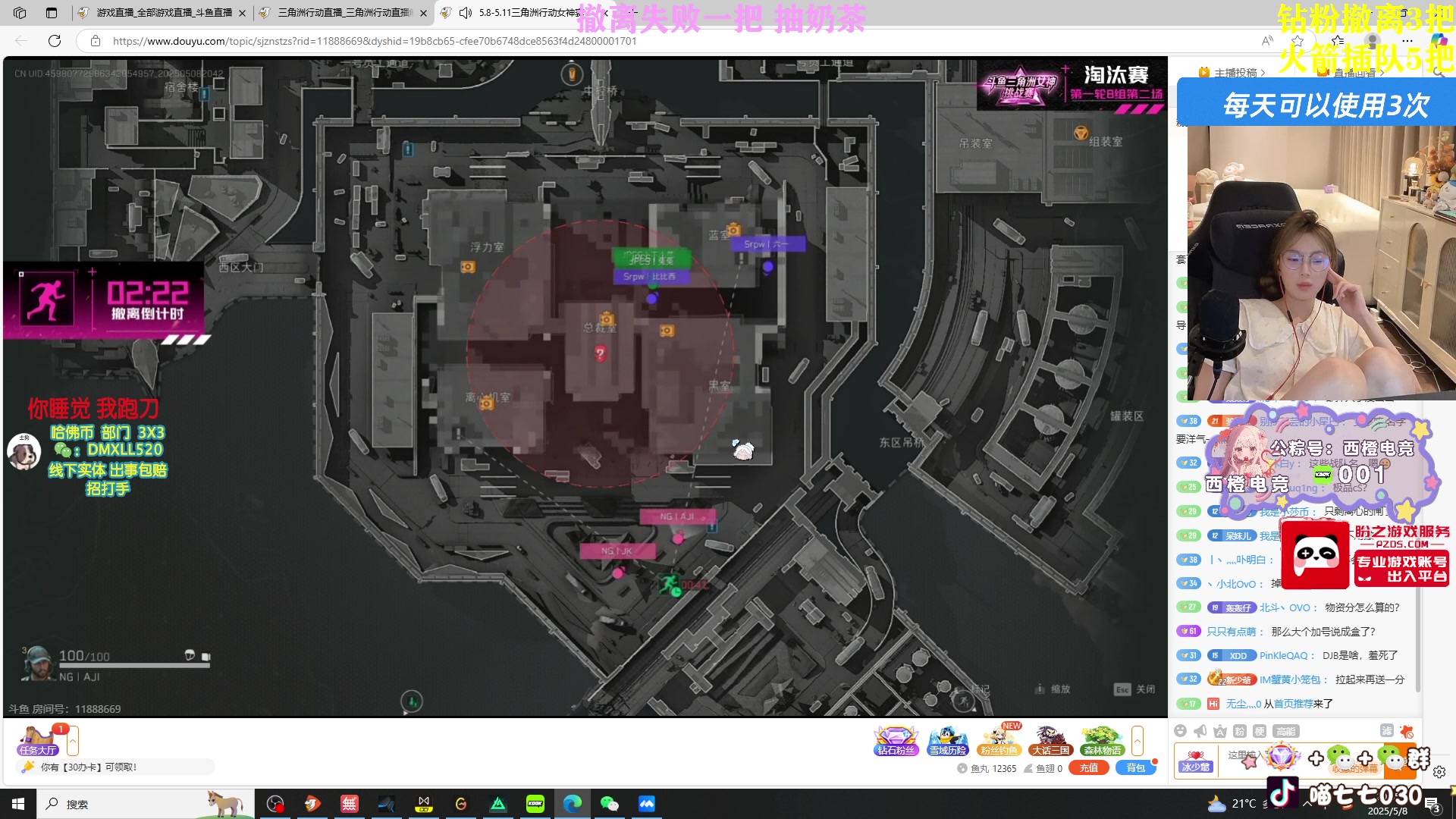Viewport: 1456px width, 819px height.
Task: Open Edge workspaces icon
Action: click(x=20, y=13)
